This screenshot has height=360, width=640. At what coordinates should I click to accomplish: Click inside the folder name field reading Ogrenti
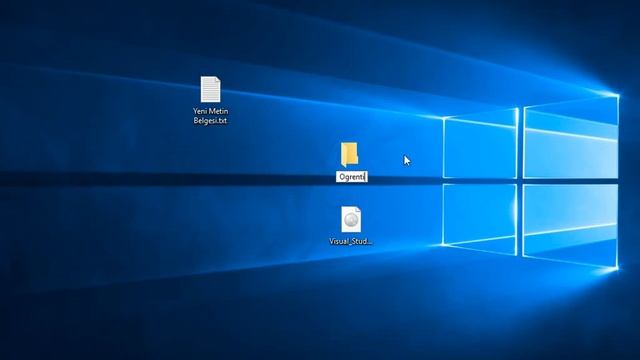pos(352,177)
